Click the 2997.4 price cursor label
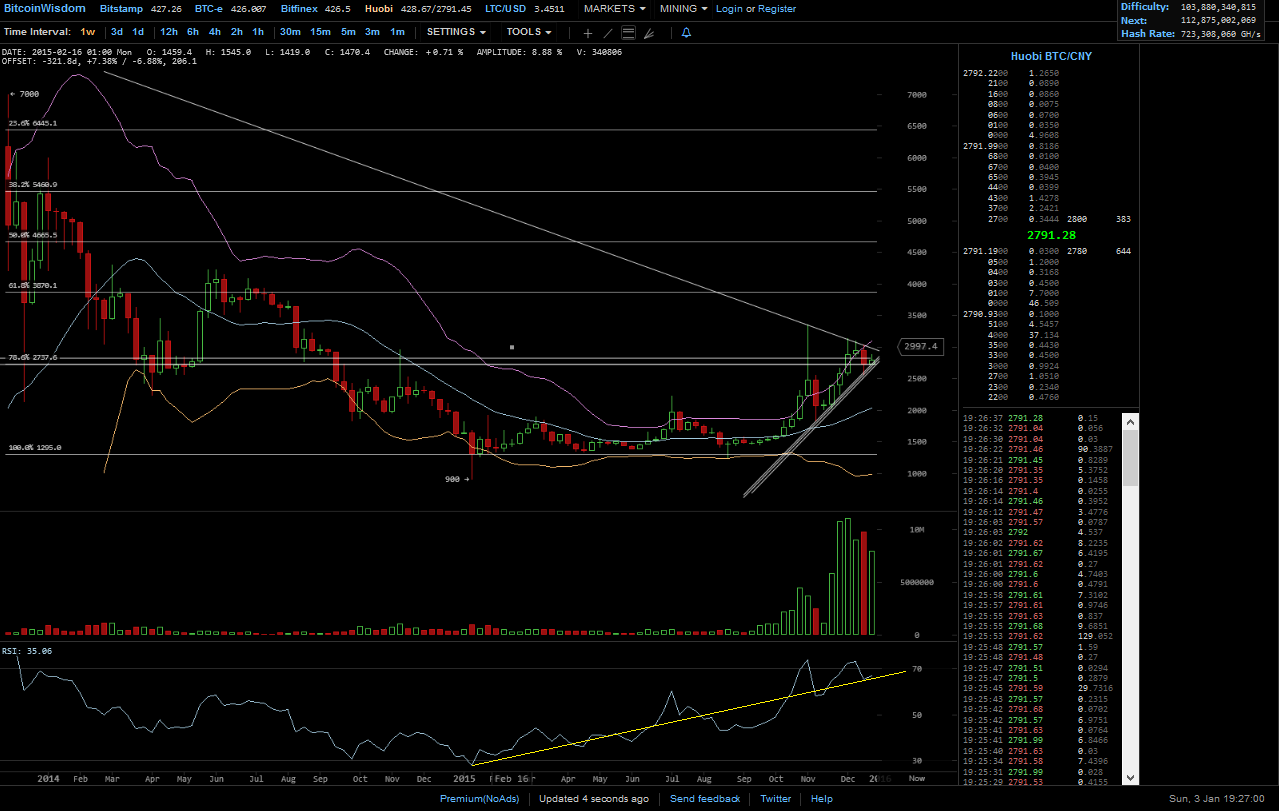This screenshot has height=811, width=1279. (921, 346)
